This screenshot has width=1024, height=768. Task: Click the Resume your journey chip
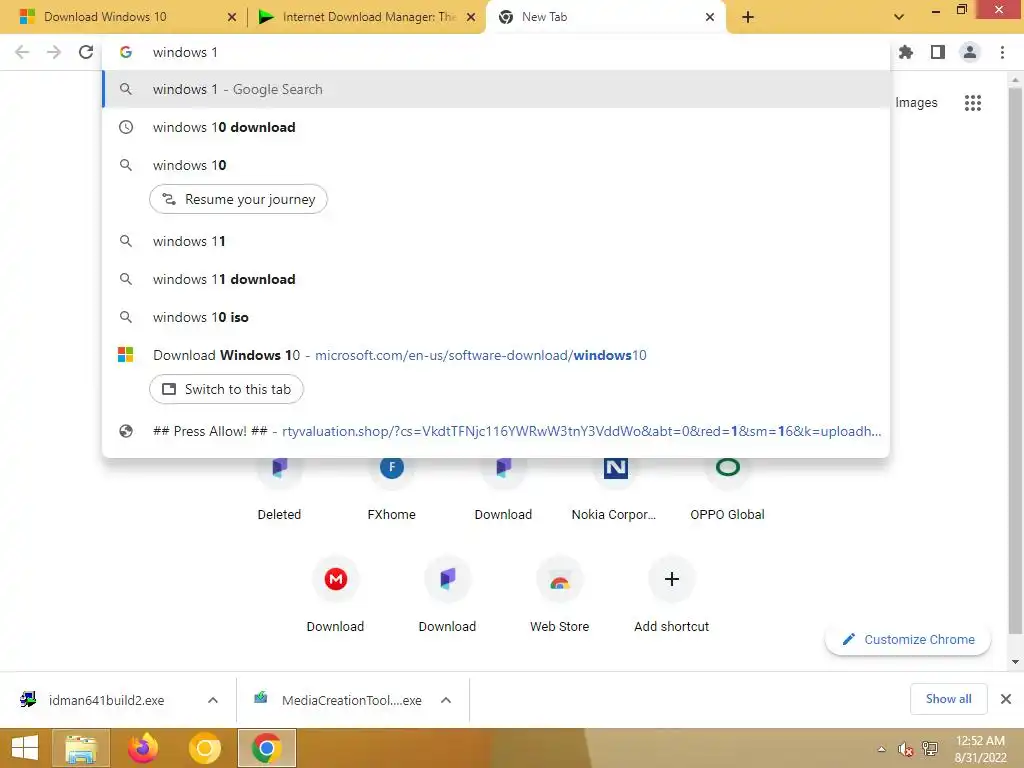[238, 199]
